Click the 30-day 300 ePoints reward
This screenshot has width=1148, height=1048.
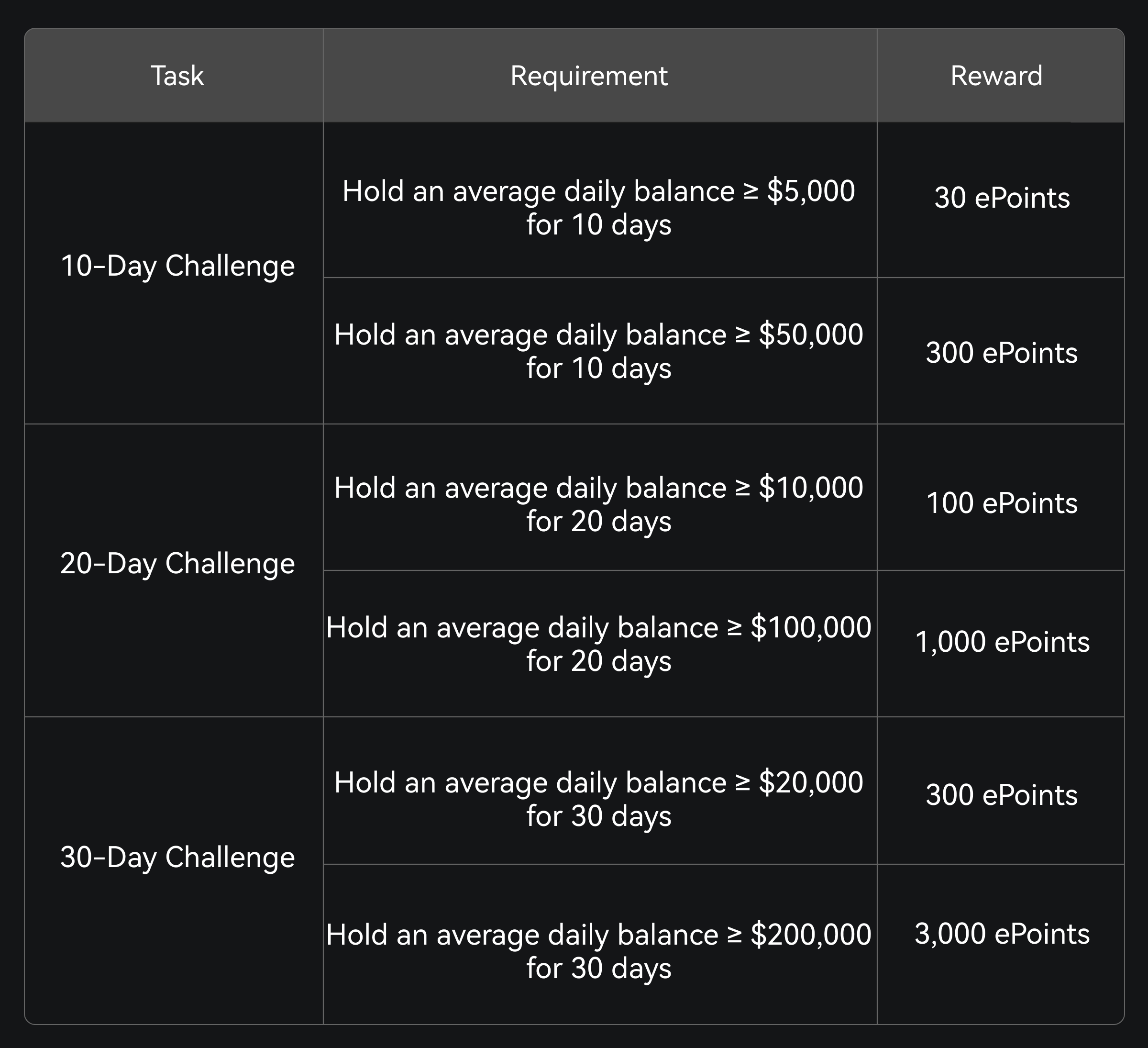tap(1002, 794)
